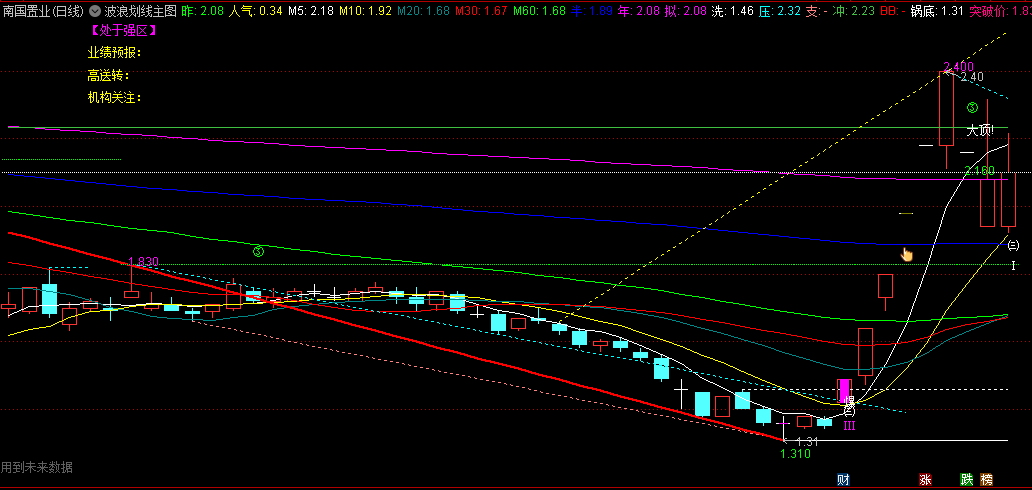Click the 机构关注: label
The width and height of the screenshot is (1032, 490).
(x=115, y=97)
